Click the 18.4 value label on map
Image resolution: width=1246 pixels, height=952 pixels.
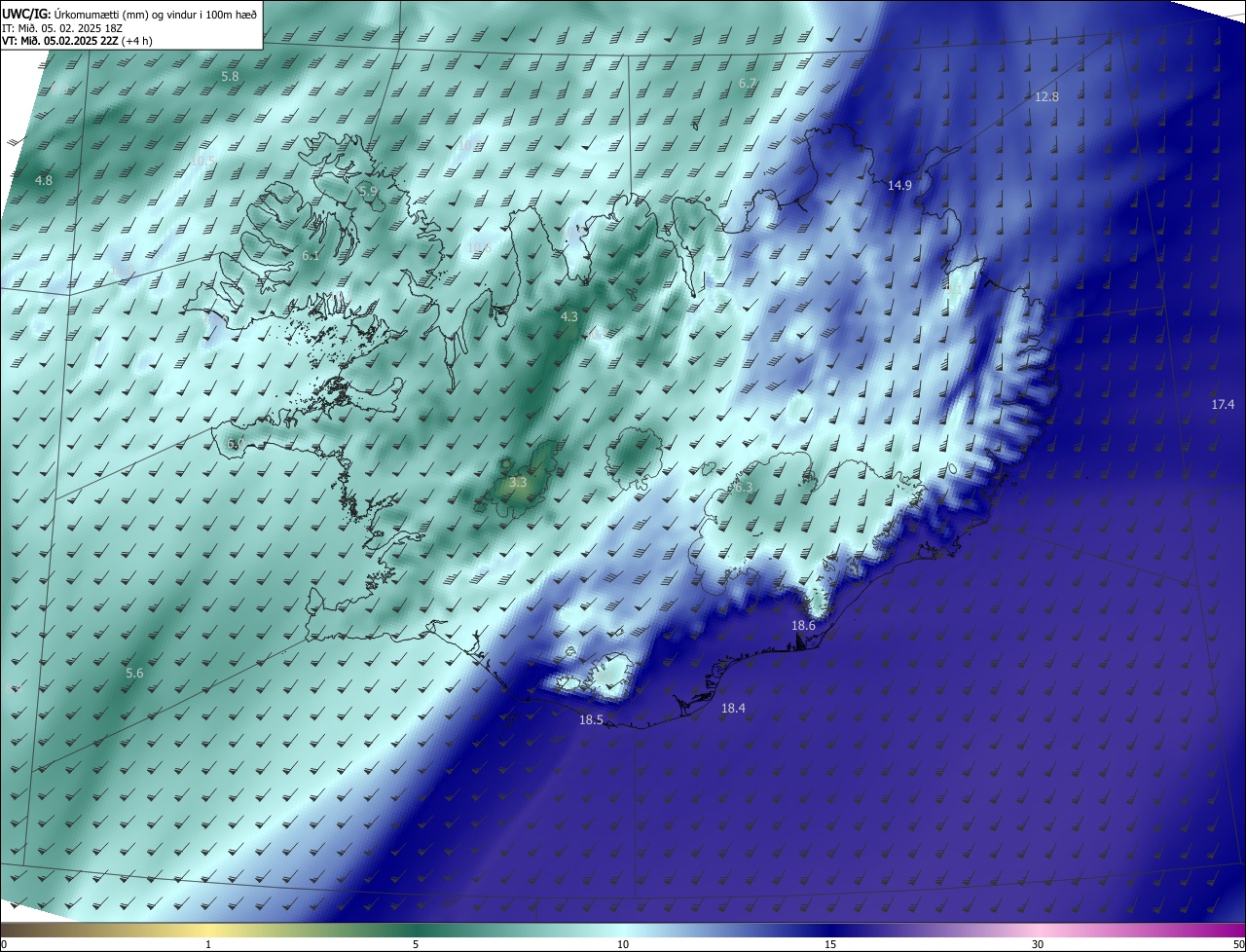[733, 709]
